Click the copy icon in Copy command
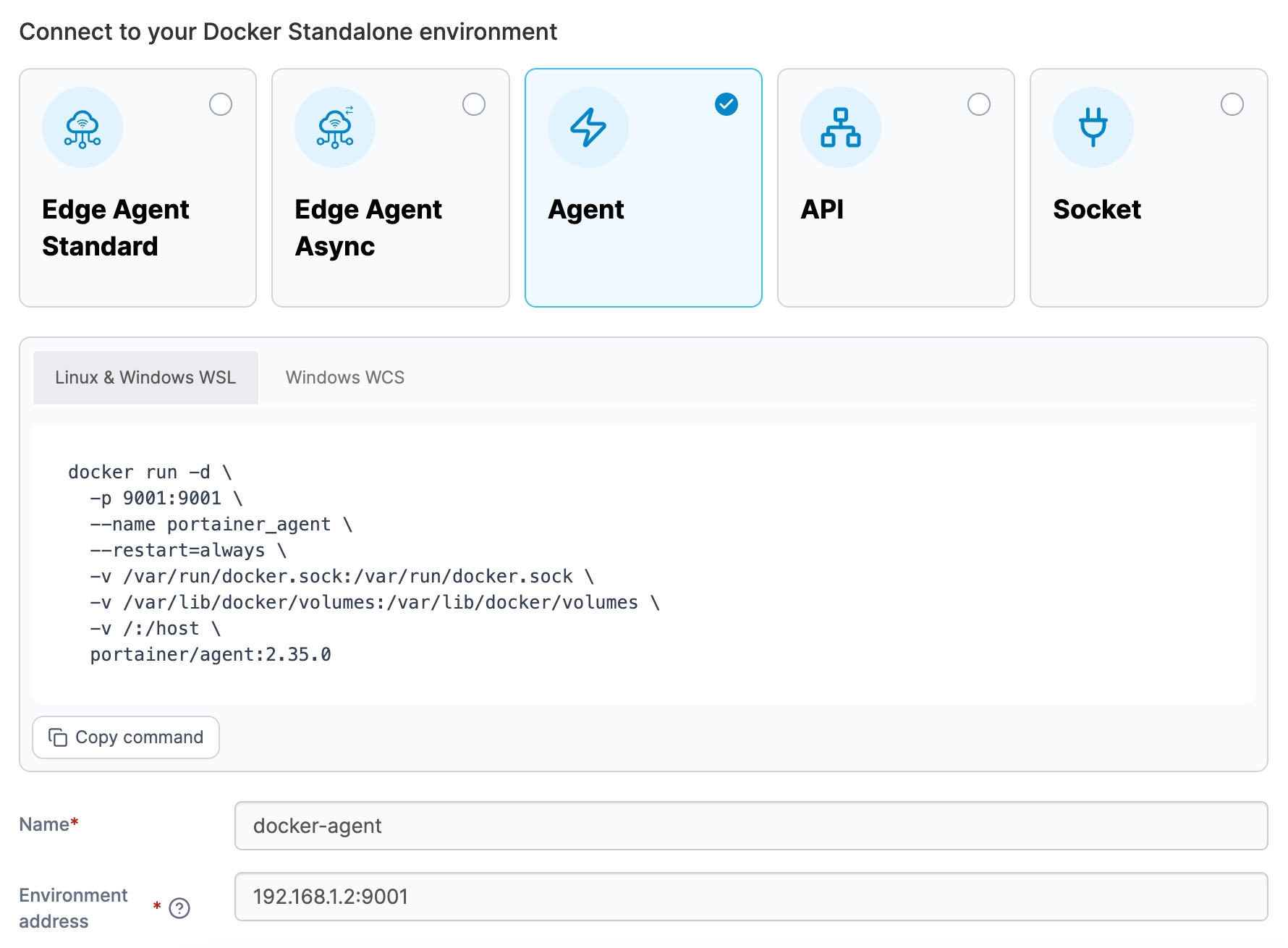 coord(58,737)
